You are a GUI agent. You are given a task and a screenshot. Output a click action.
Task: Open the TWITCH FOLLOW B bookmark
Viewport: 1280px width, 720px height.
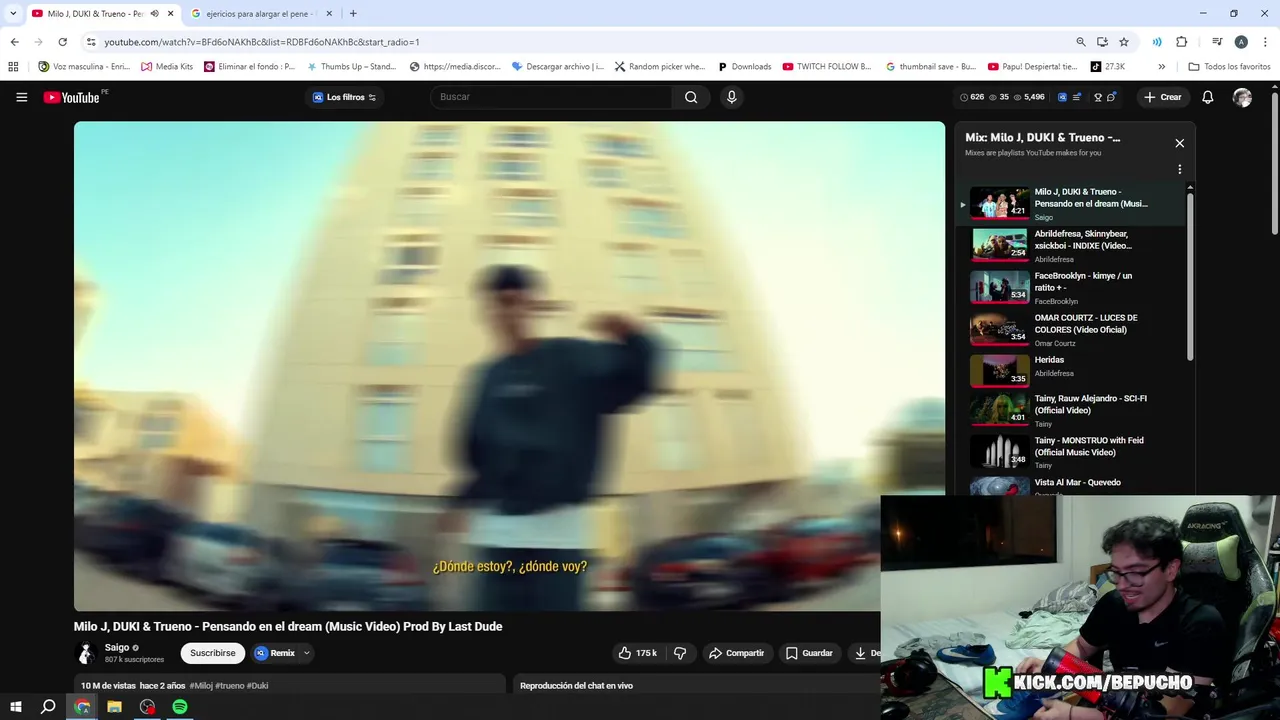[828, 67]
